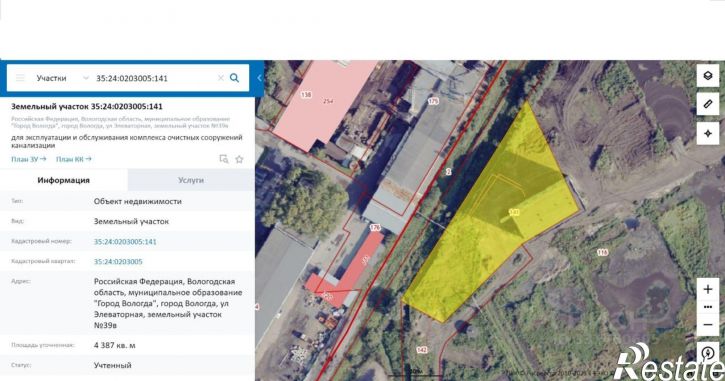Image resolution: width=725 pixels, height=381 pixels.
Task: Click the find-on-map icon beside star
Action: point(224,160)
